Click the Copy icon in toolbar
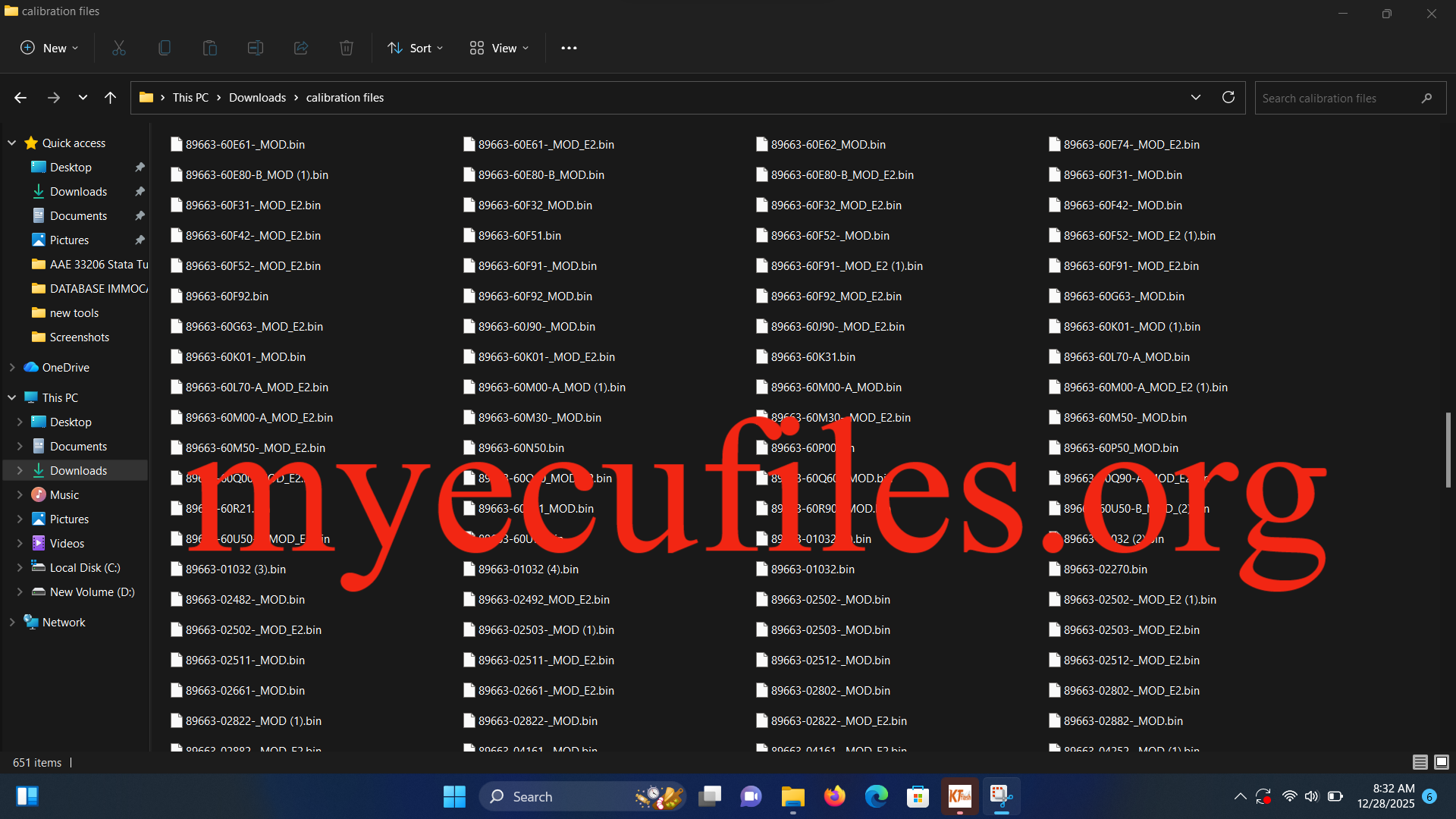This screenshot has height=819, width=1456. tap(165, 48)
